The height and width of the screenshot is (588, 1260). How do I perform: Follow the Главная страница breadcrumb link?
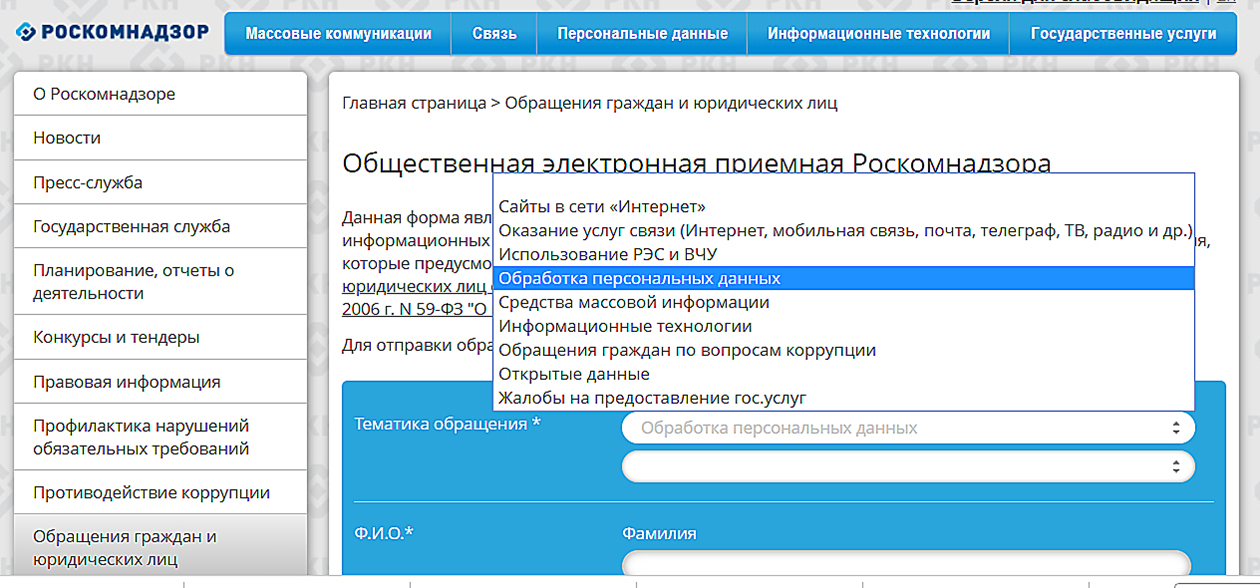coord(414,103)
